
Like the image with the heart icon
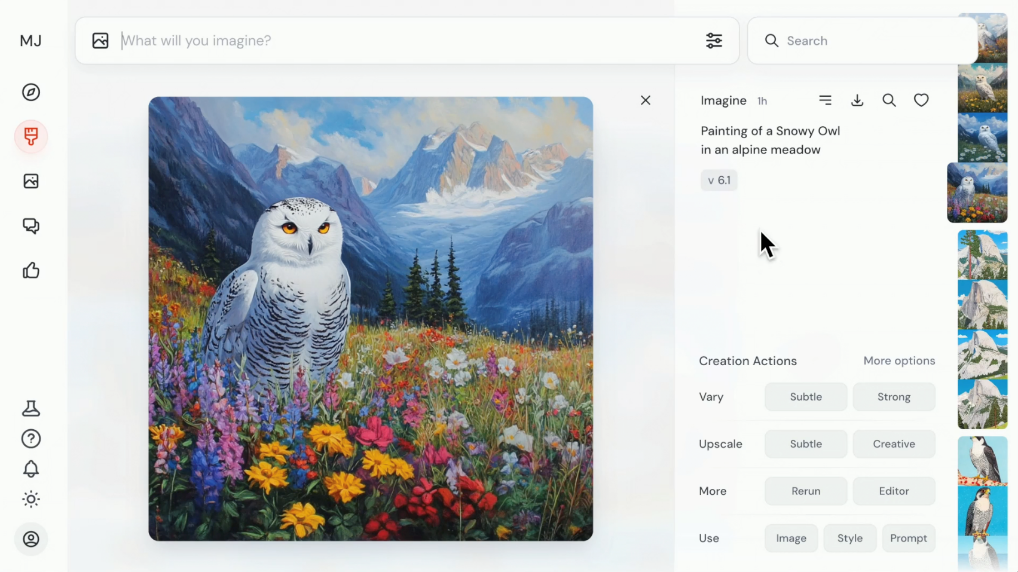[921, 100]
